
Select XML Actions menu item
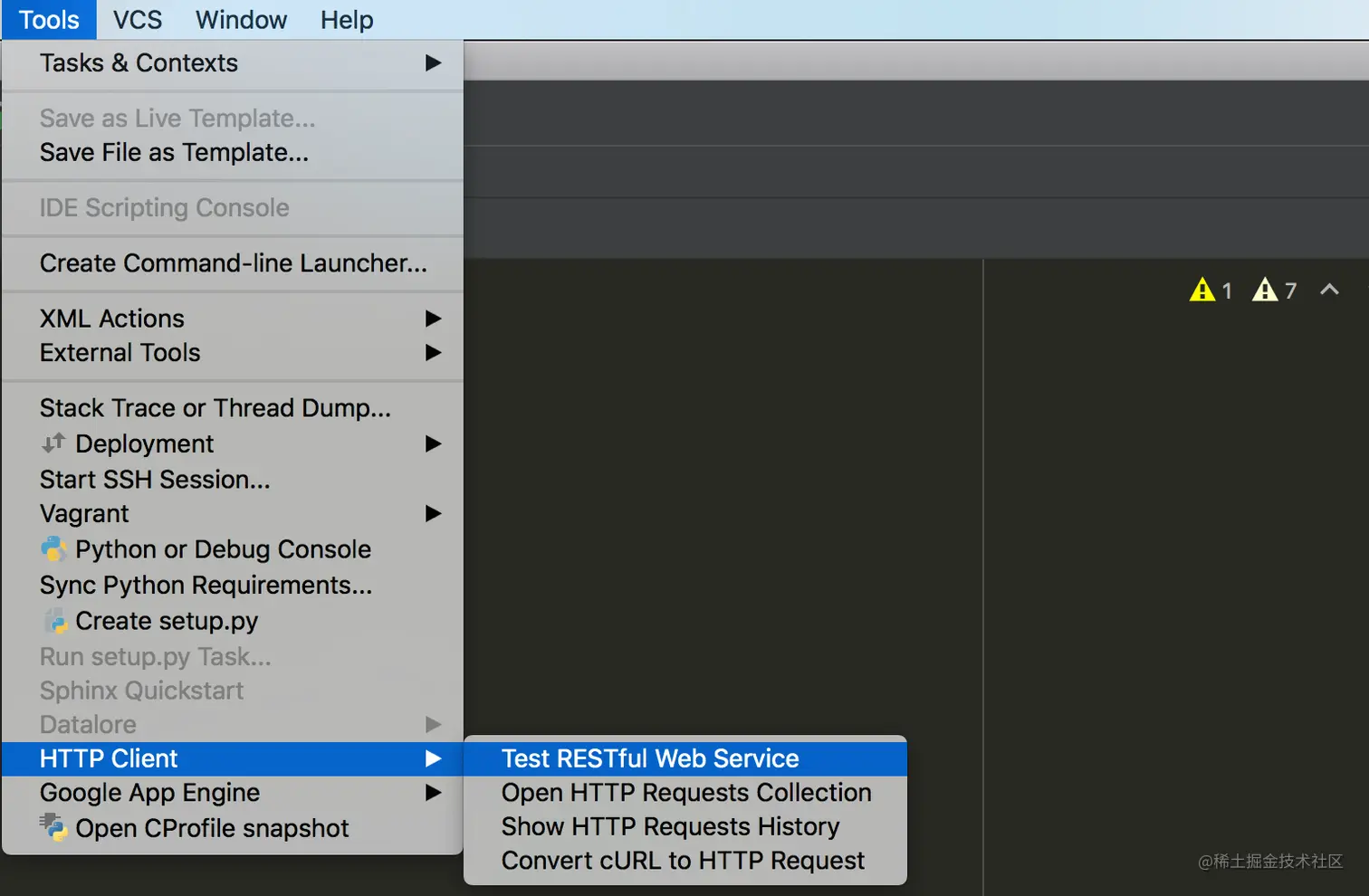[233, 319]
